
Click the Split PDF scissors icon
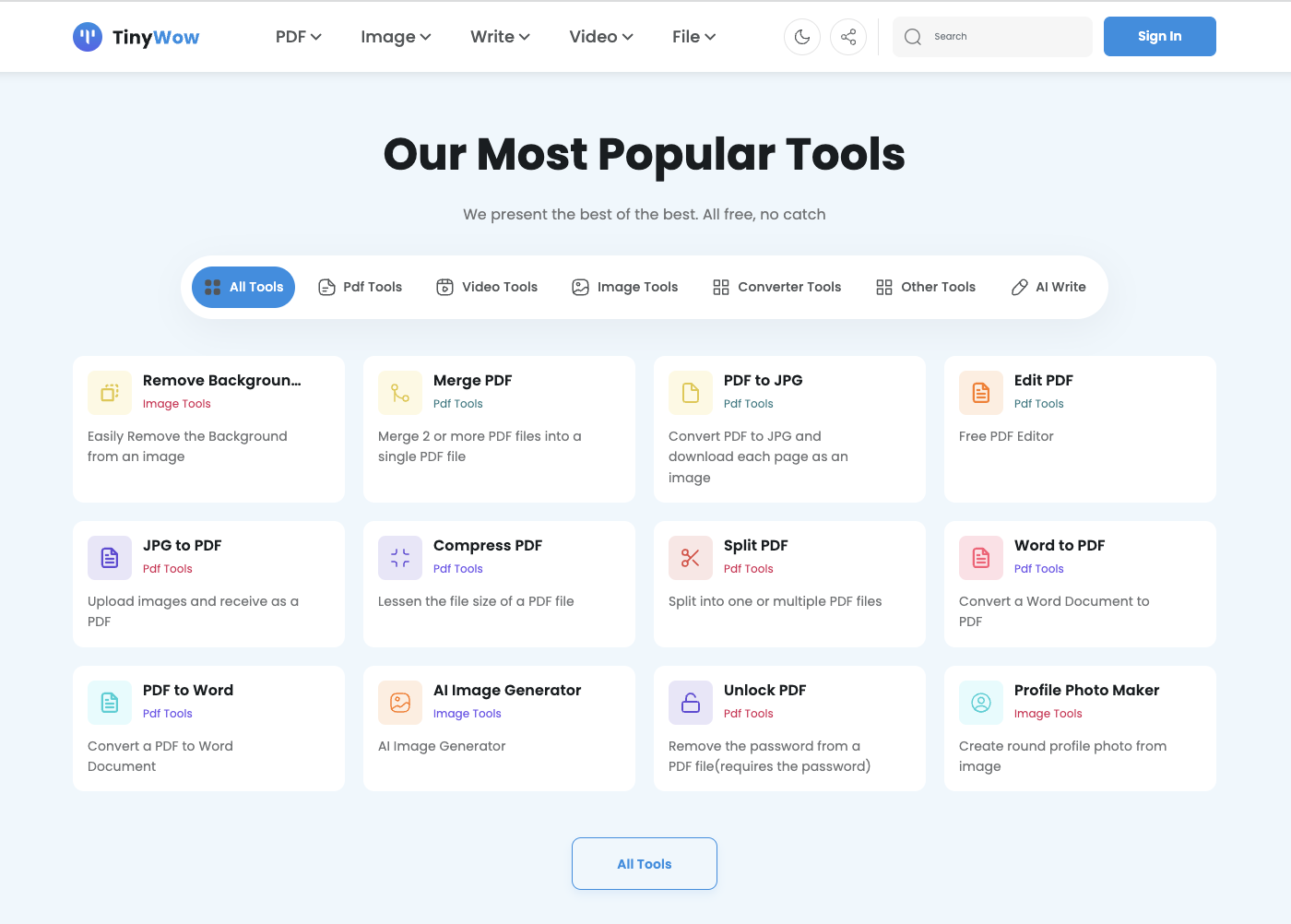pyautogui.click(x=691, y=558)
